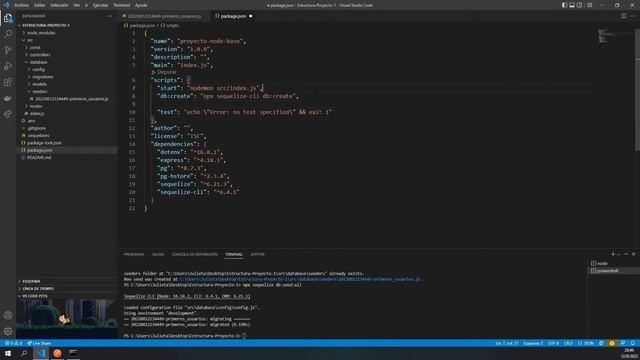Click the Prettier status bar icon left of the yellow icon
This screenshot has height=360, width=640.
point(601,343)
